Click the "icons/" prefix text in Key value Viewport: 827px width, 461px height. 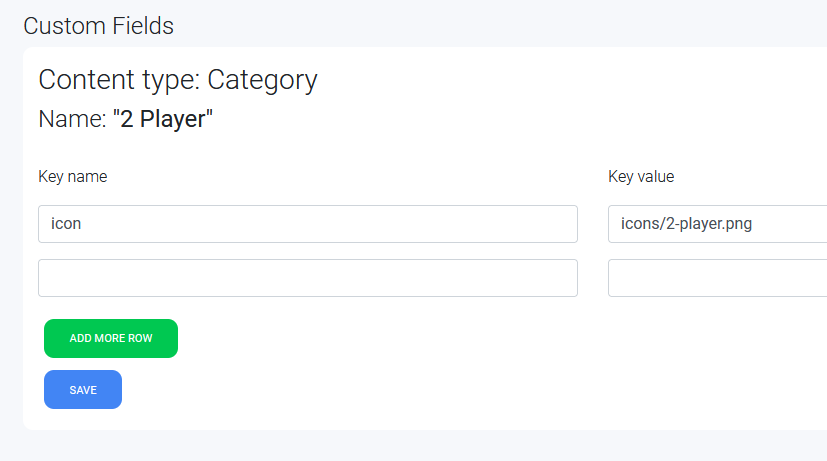(x=643, y=224)
